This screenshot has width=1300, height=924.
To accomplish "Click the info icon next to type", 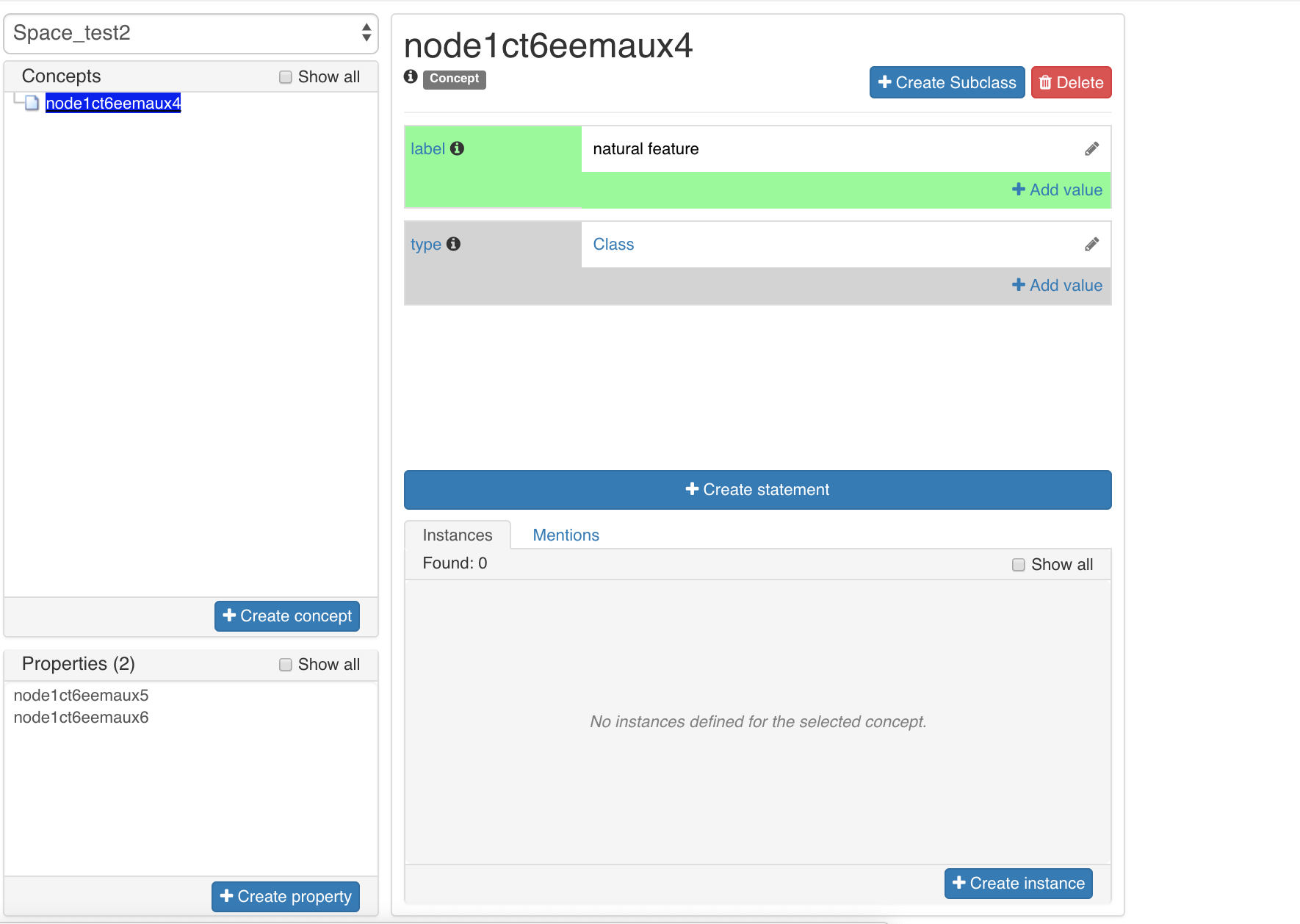I will click(453, 244).
